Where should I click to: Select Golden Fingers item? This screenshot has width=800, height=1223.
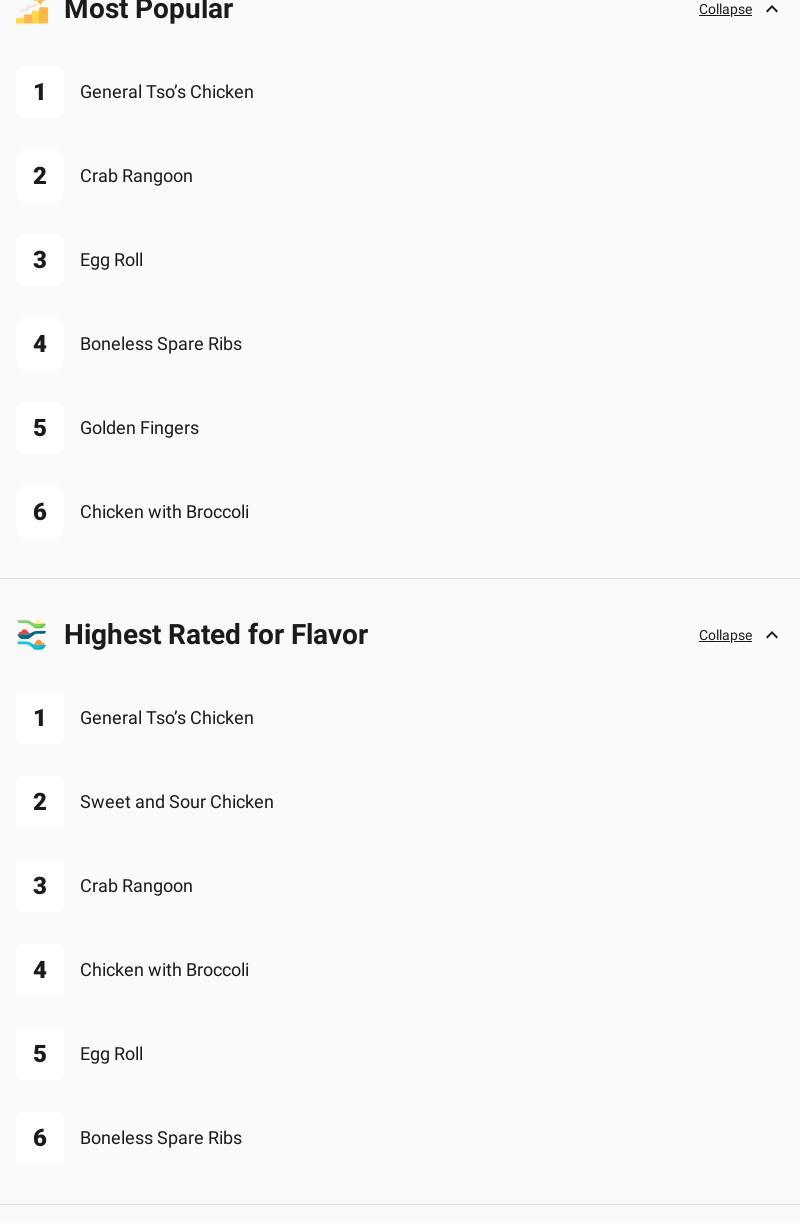(x=139, y=428)
